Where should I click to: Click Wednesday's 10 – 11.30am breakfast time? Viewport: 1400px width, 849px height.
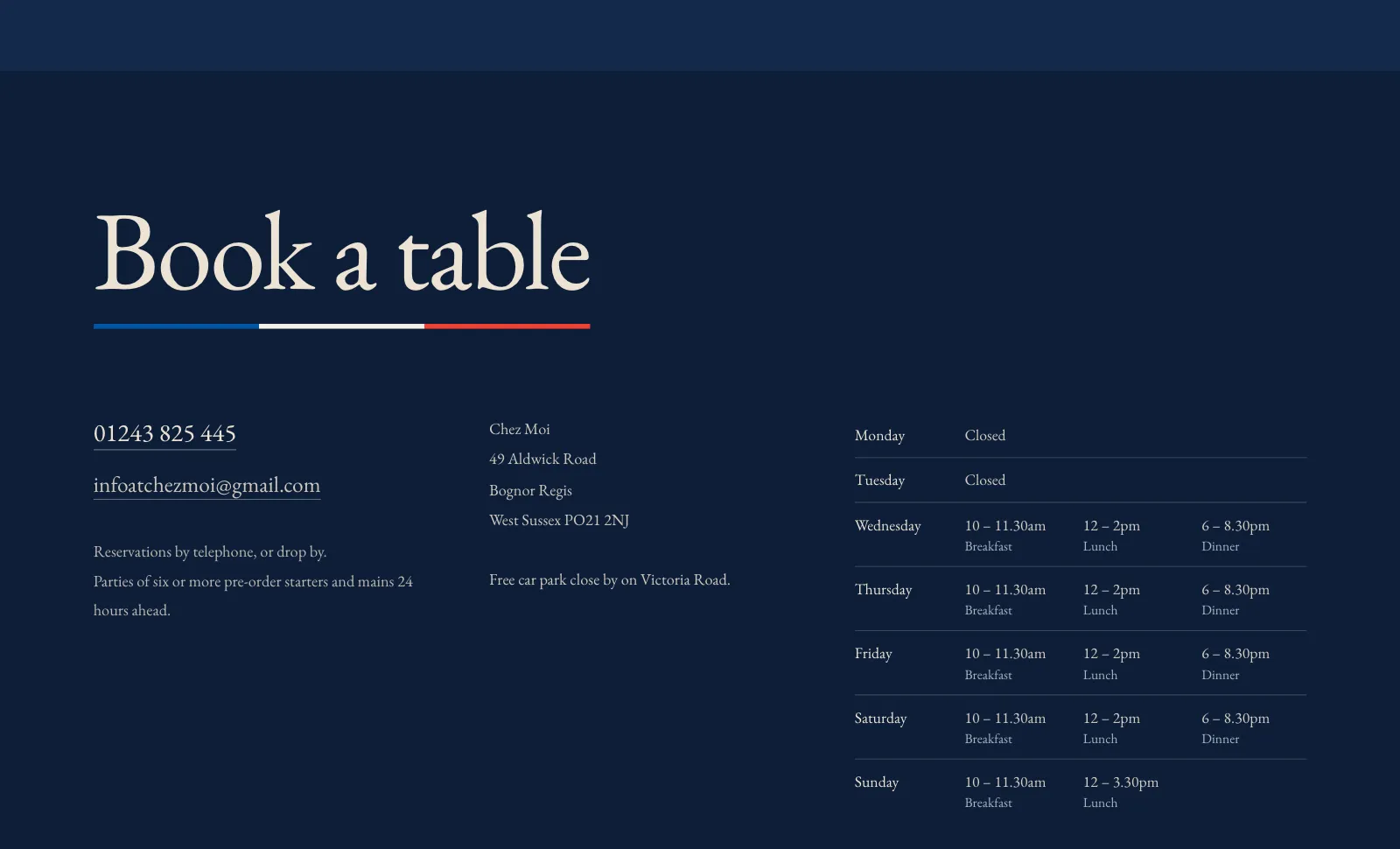click(1005, 525)
